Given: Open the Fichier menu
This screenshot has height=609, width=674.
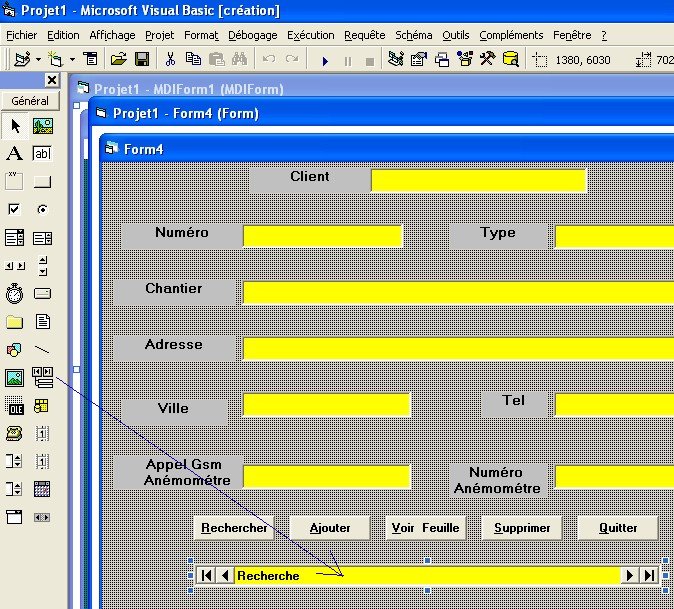Looking at the screenshot, I should click(x=21, y=35).
